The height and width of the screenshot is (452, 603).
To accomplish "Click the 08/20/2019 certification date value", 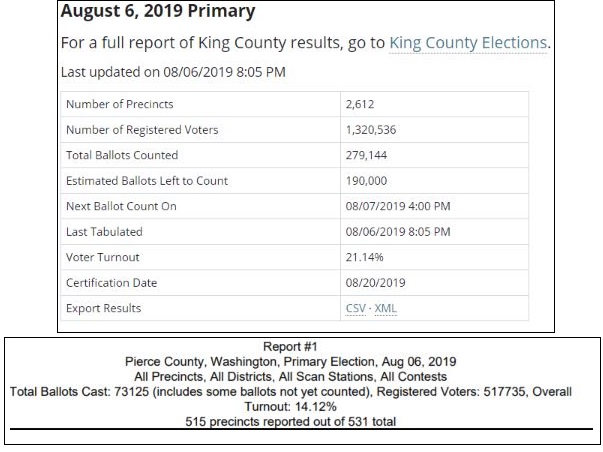I will click(x=375, y=282).
